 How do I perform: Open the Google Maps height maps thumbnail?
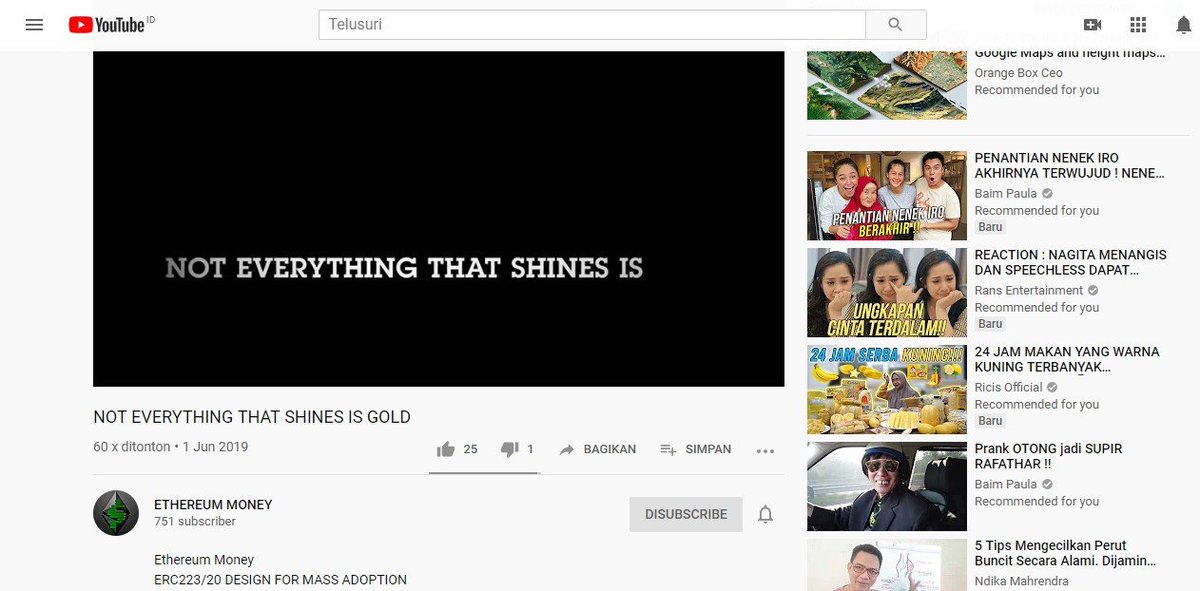(887, 85)
